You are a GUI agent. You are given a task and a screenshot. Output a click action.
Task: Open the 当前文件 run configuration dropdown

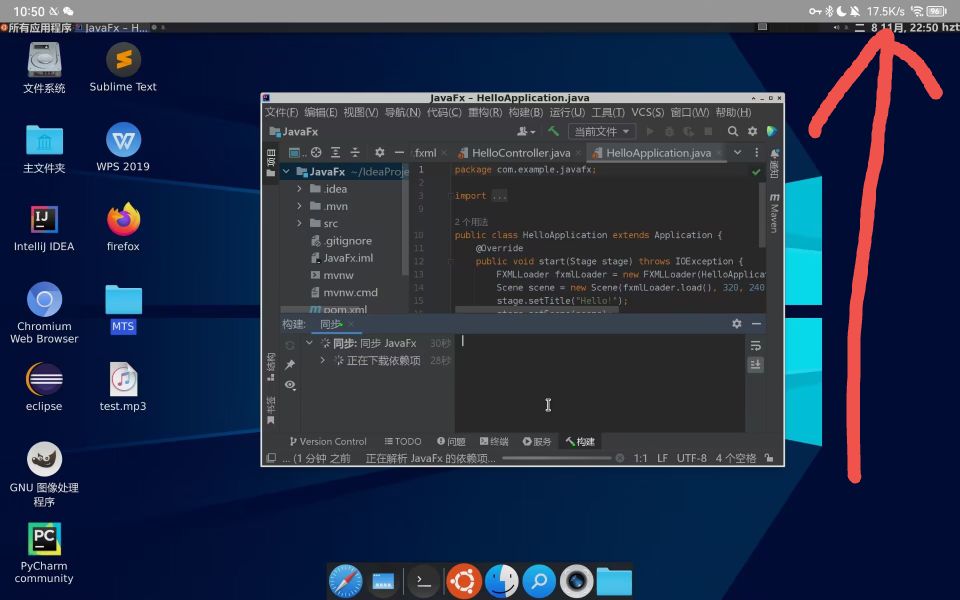pyautogui.click(x=601, y=131)
